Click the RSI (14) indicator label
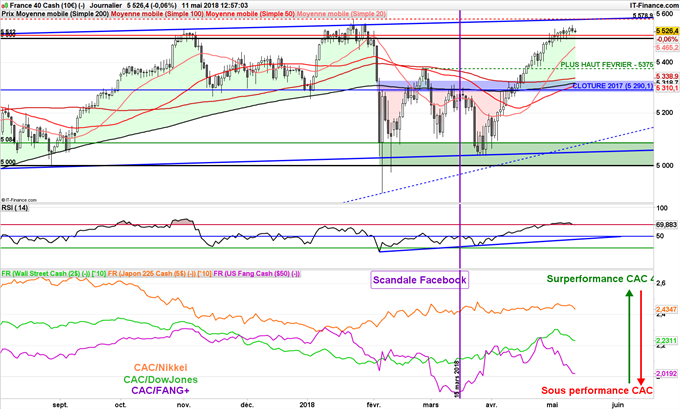 pyautogui.click(x=15, y=208)
